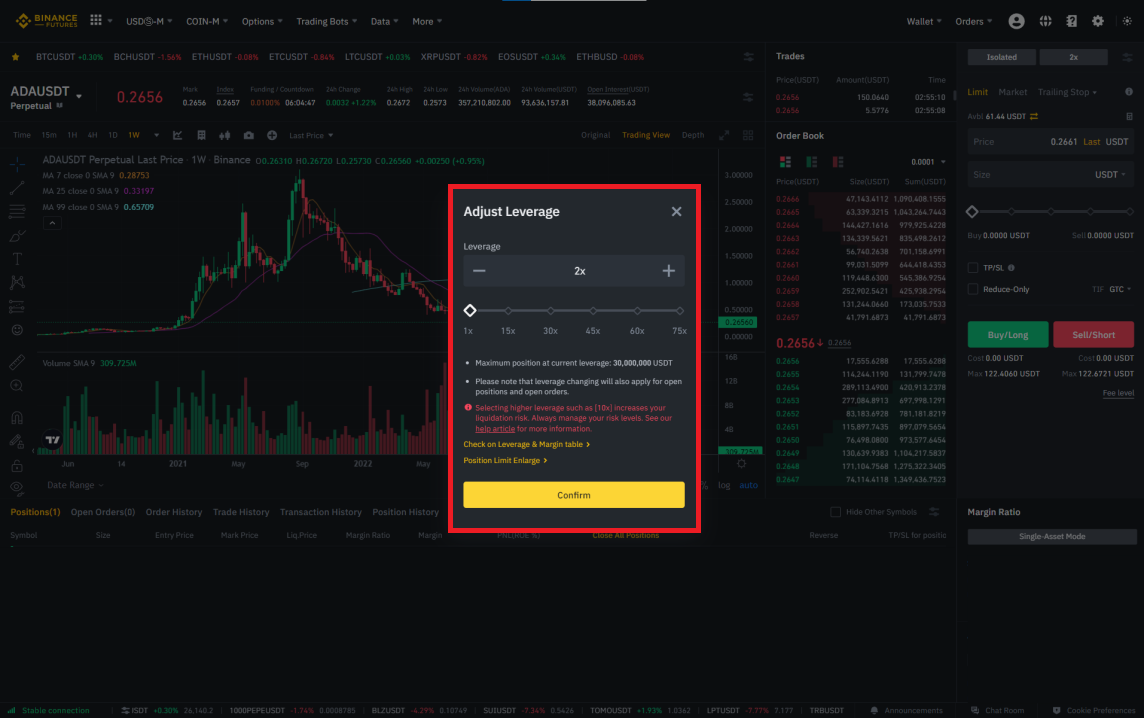Select the ruler measure tool
1144x720 pixels.
click(x=17, y=362)
